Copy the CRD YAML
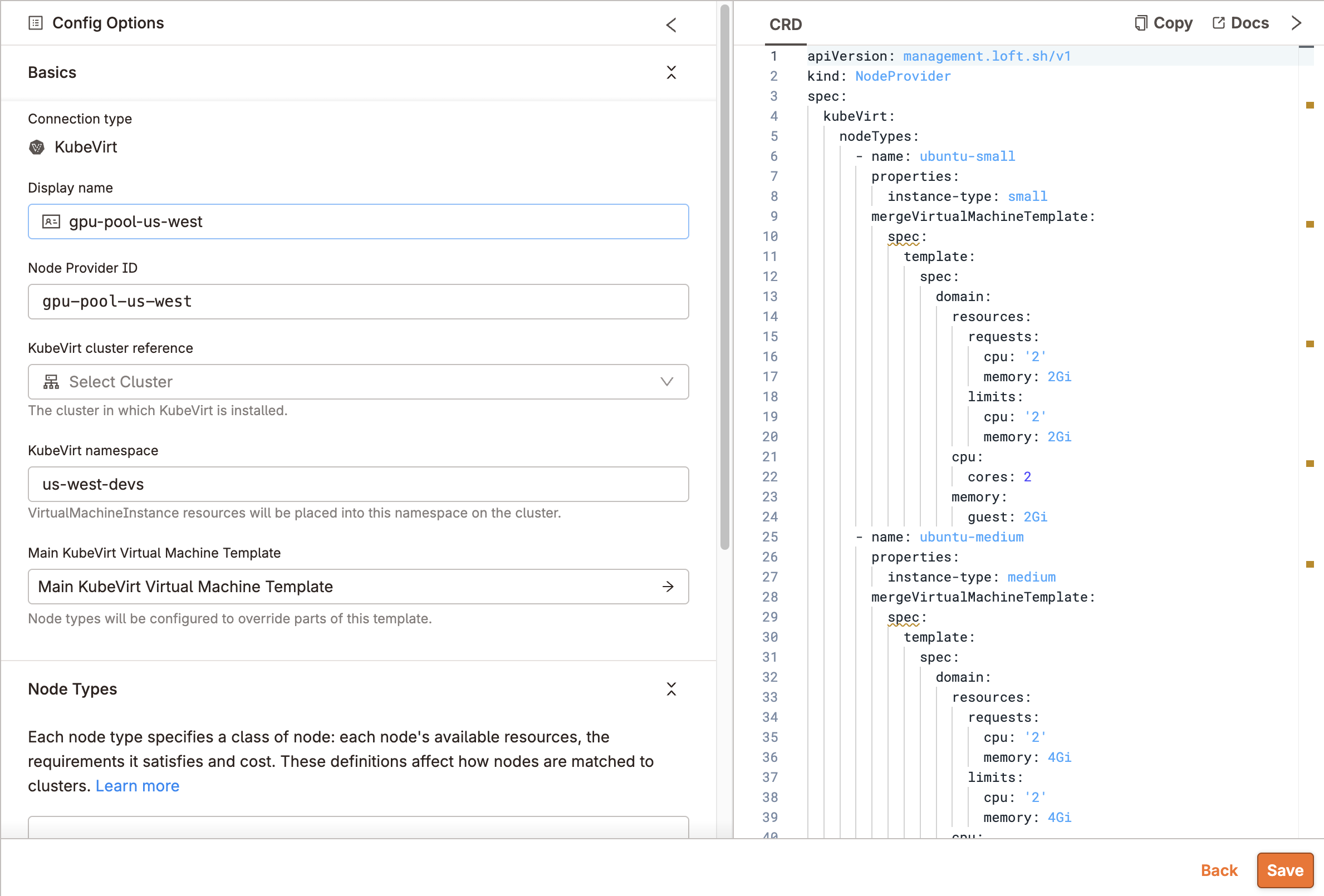 pos(1163,23)
